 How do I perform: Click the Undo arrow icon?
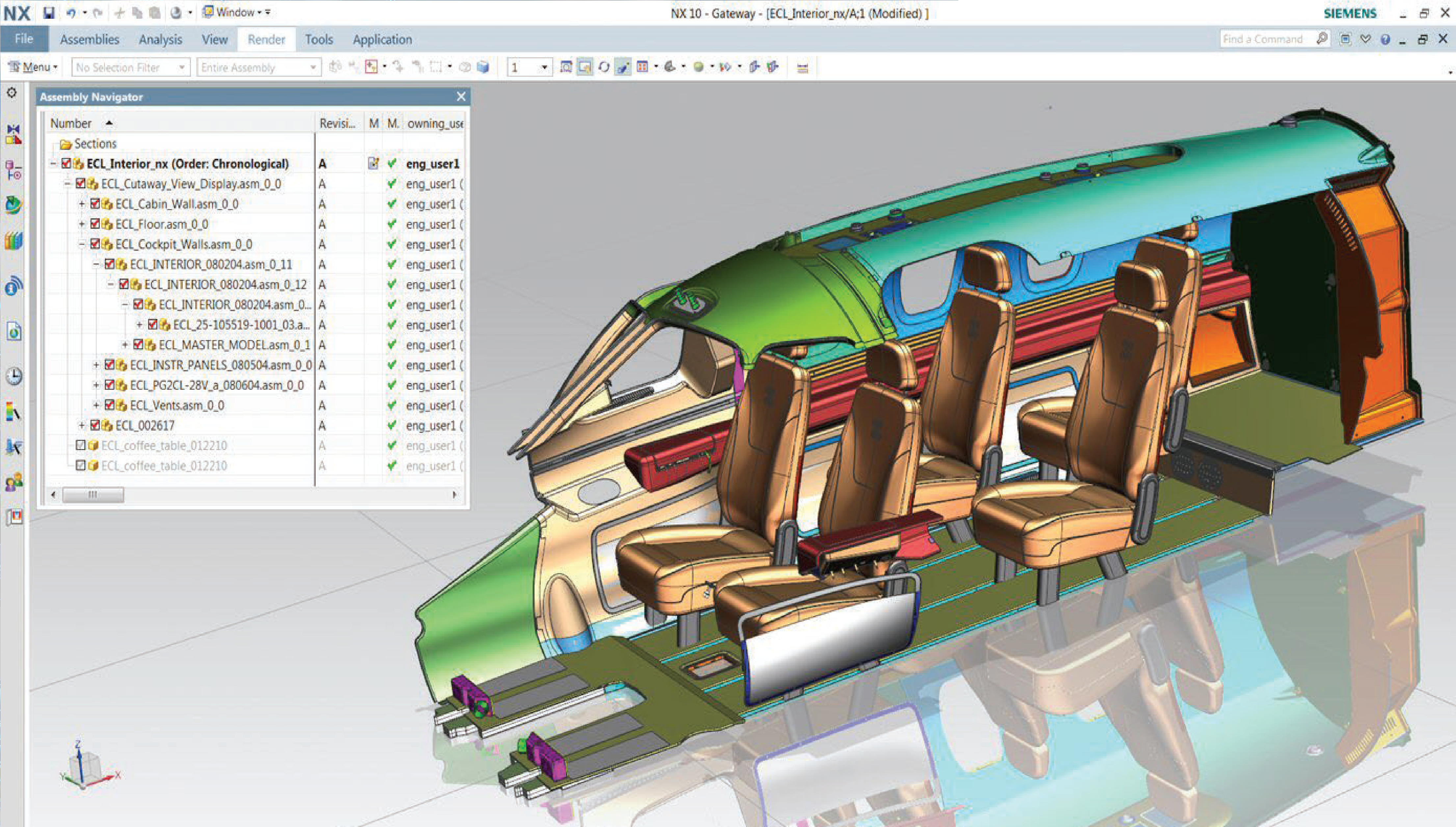point(70,13)
